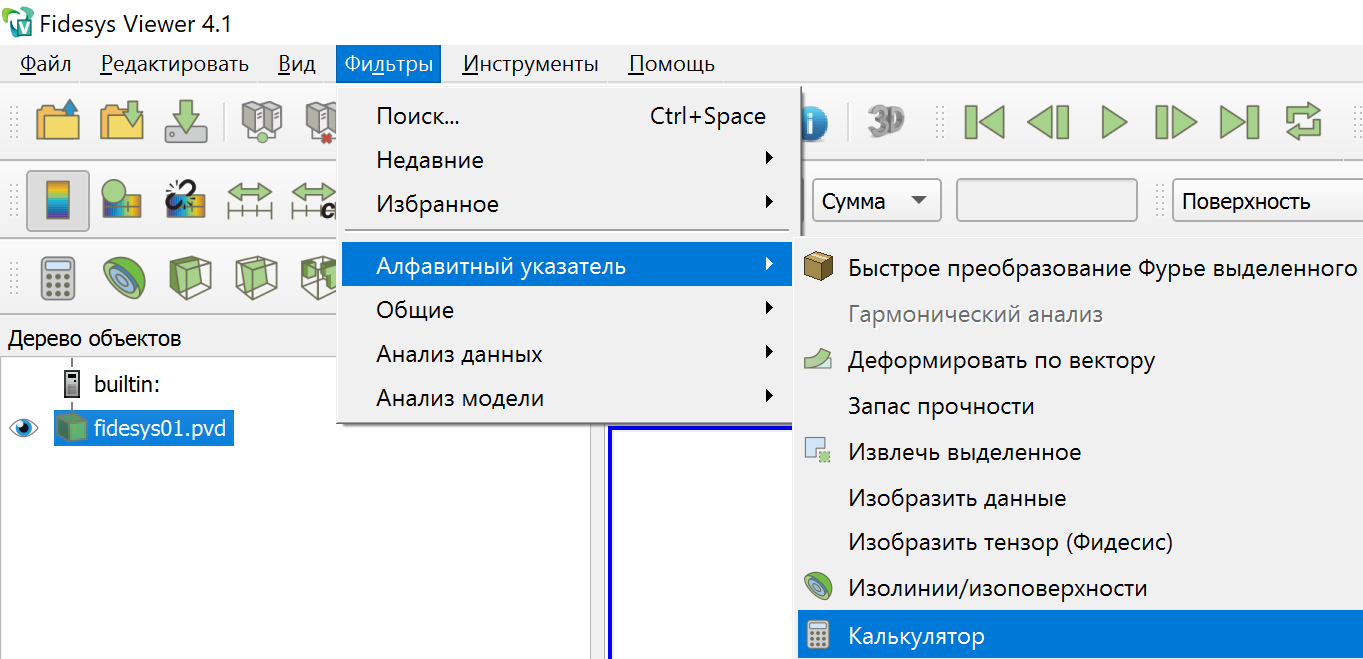1363x659 pixels.
Task: Toggle the color legend visibility icon
Action: coord(58,199)
